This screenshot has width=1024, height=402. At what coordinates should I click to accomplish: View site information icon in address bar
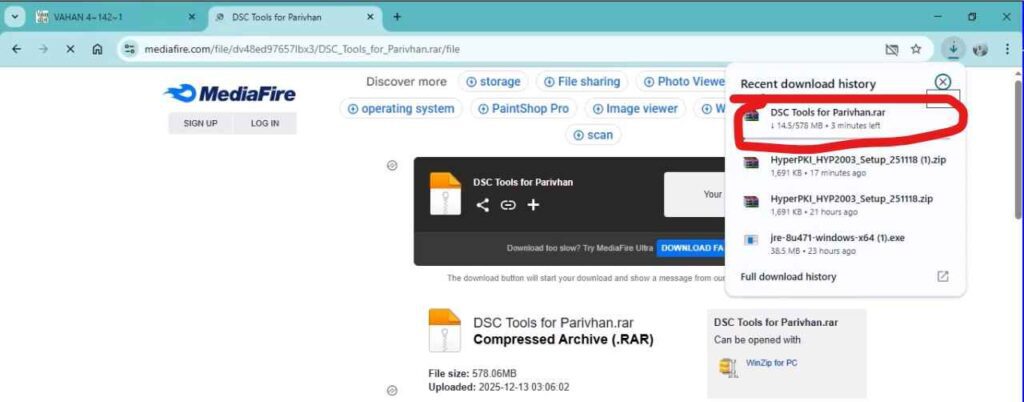click(131, 49)
